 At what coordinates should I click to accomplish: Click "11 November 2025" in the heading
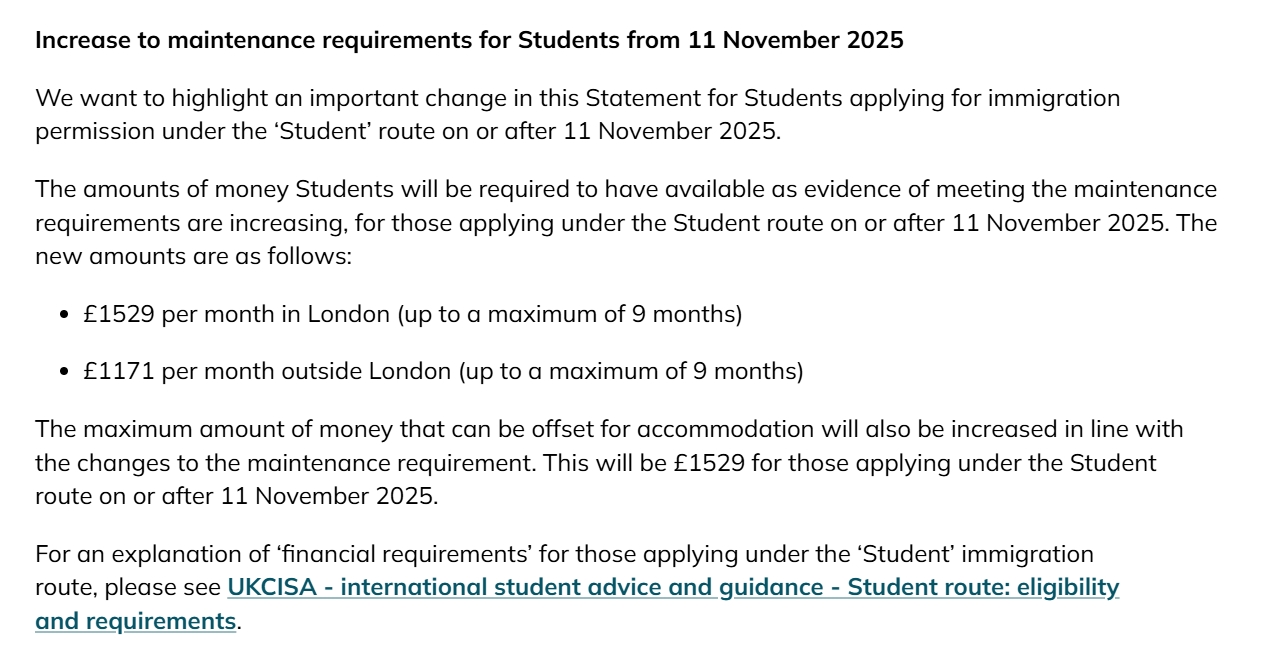795,41
